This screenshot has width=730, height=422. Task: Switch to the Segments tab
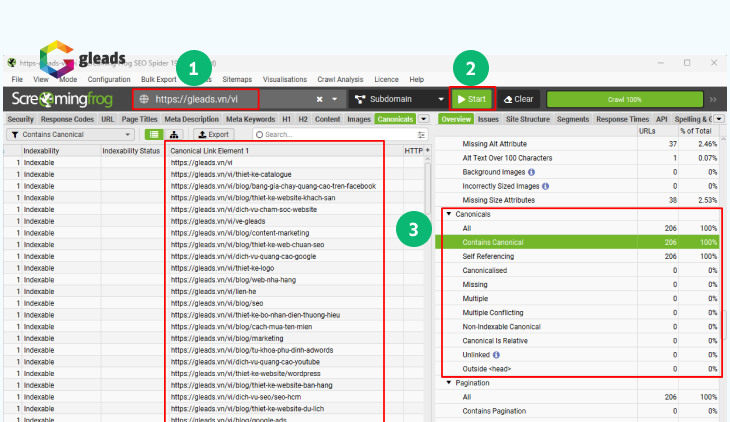573,119
